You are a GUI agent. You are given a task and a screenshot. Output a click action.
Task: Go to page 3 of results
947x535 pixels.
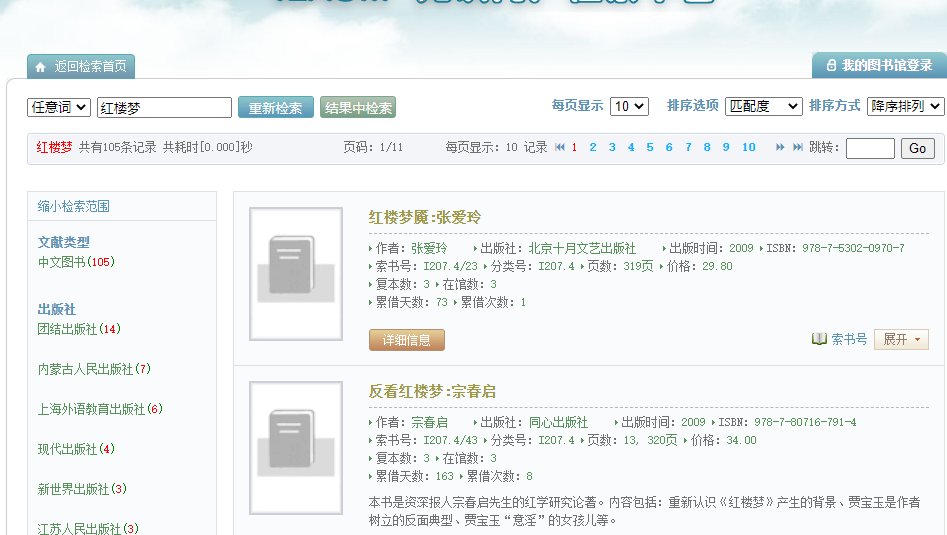pos(612,147)
